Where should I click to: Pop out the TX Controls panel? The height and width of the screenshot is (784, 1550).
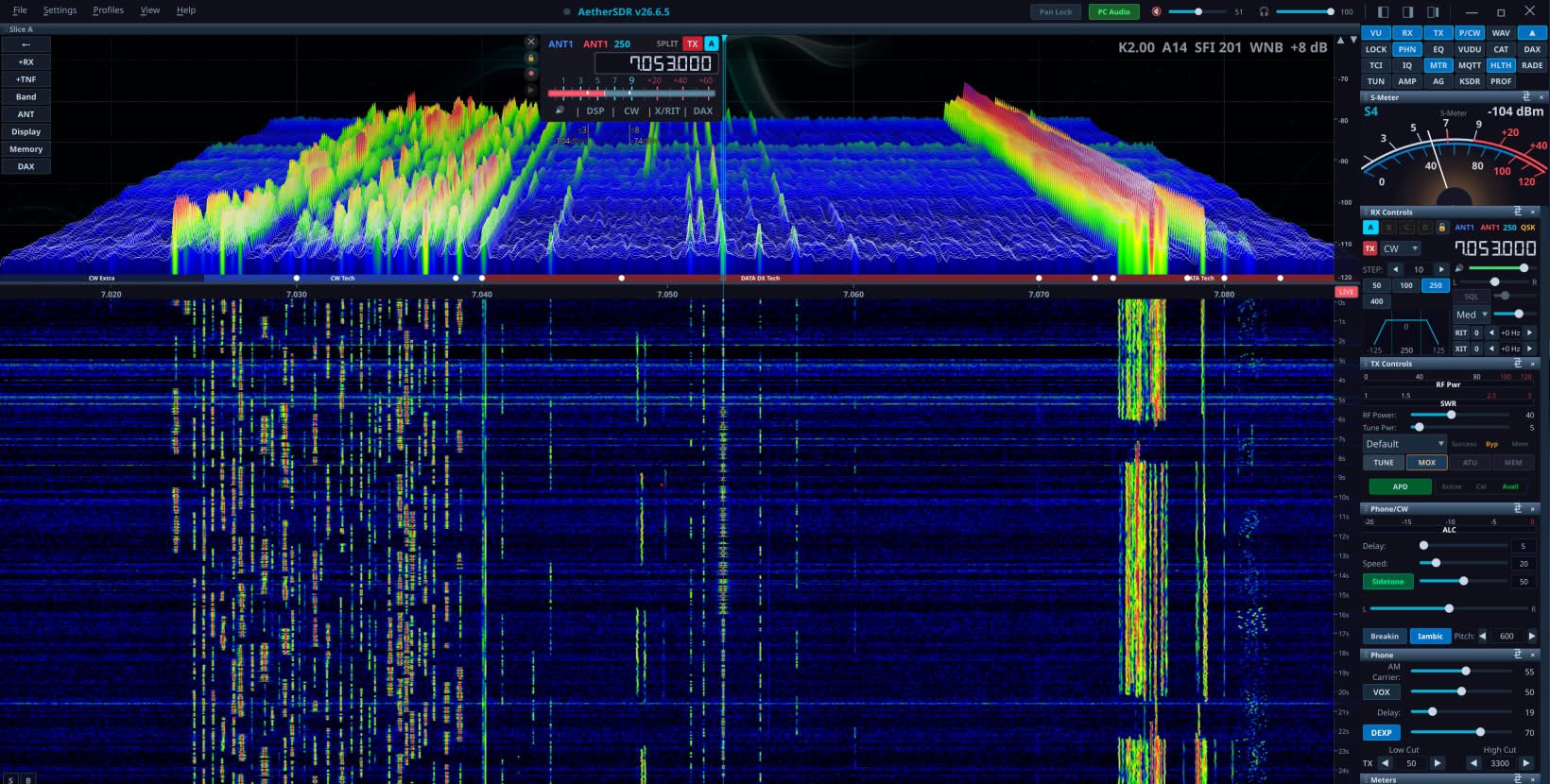click(x=1518, y=363)
